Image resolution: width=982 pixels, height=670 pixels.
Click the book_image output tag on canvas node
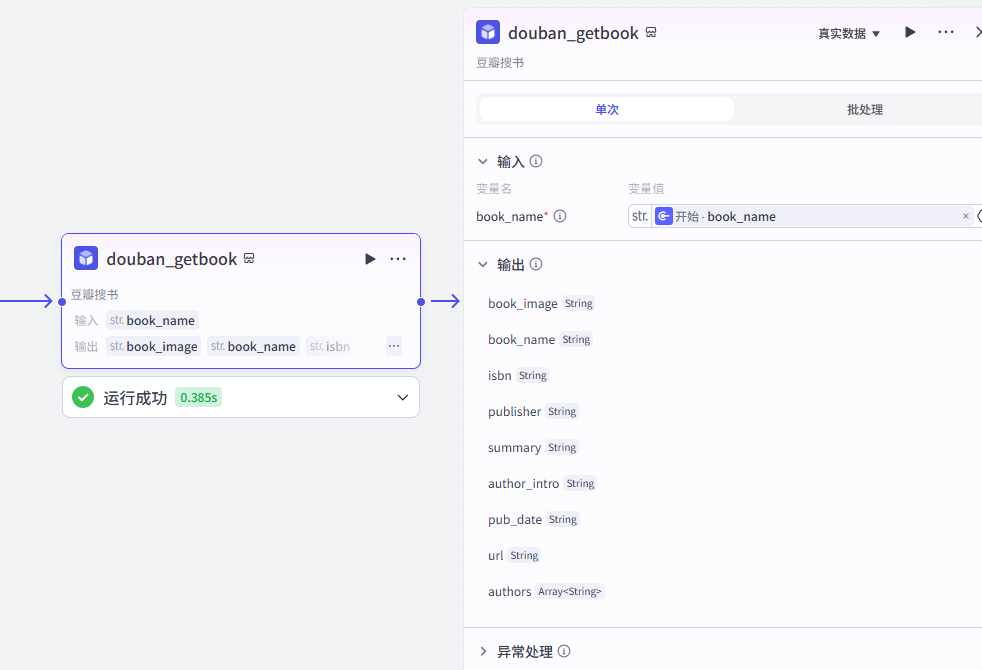pyautogui.click(x=153, y=346)
